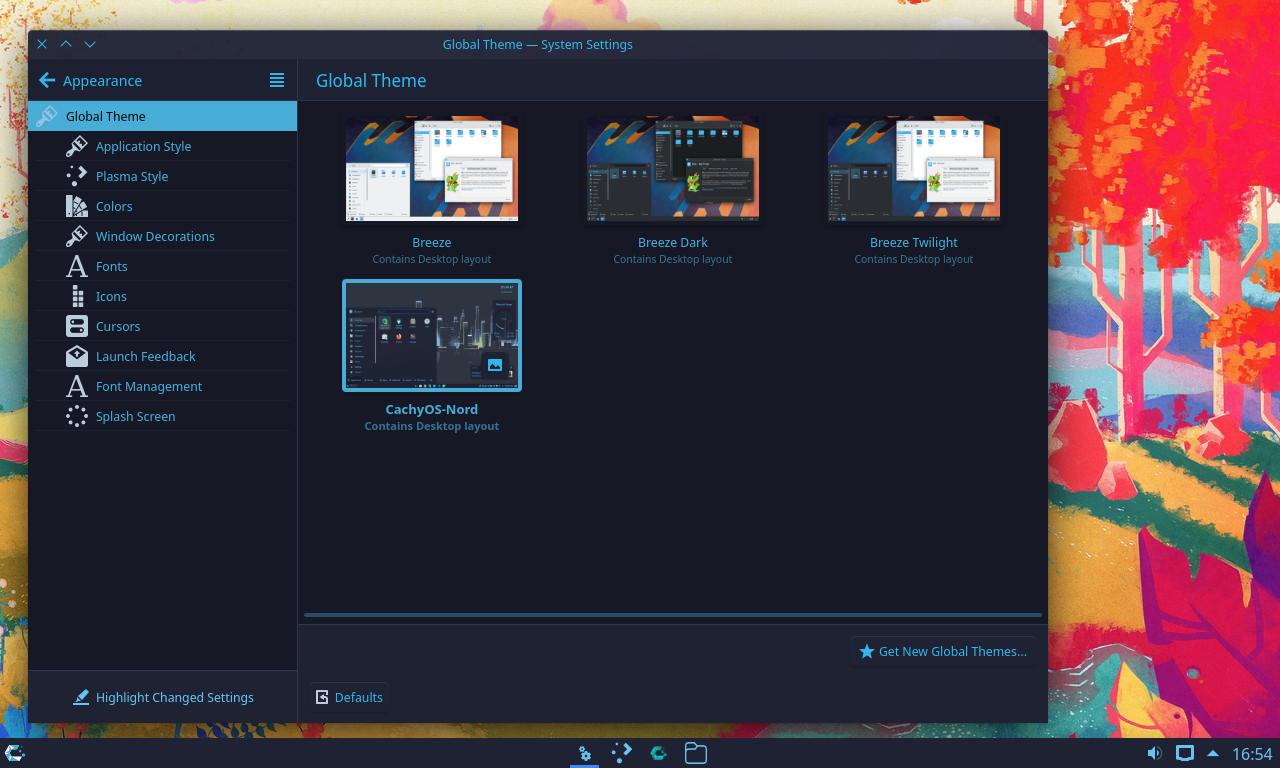Click the back arrow next to Appearance
Screen dimensions: 1280x768
[47, 80]
